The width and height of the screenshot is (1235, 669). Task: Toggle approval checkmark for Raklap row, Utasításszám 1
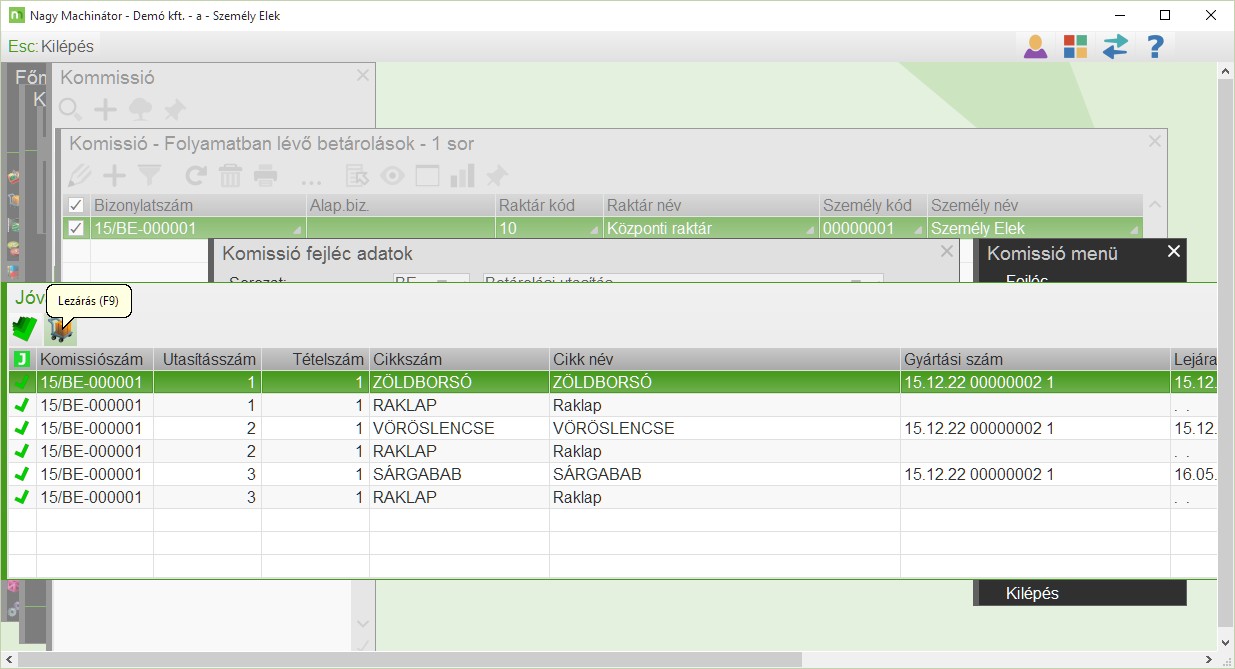click(x=22, y=405)
